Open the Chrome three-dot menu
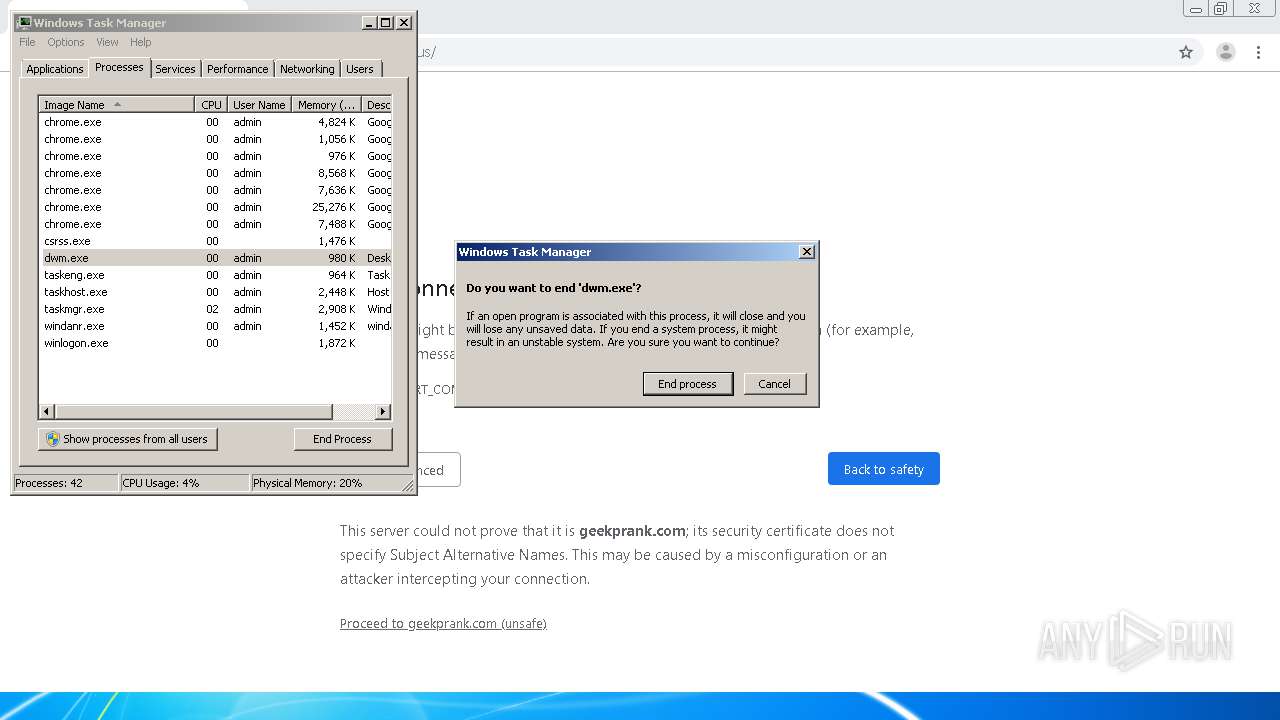The width and height of the screenshot is (1280, 720). tap(1258, 52)
